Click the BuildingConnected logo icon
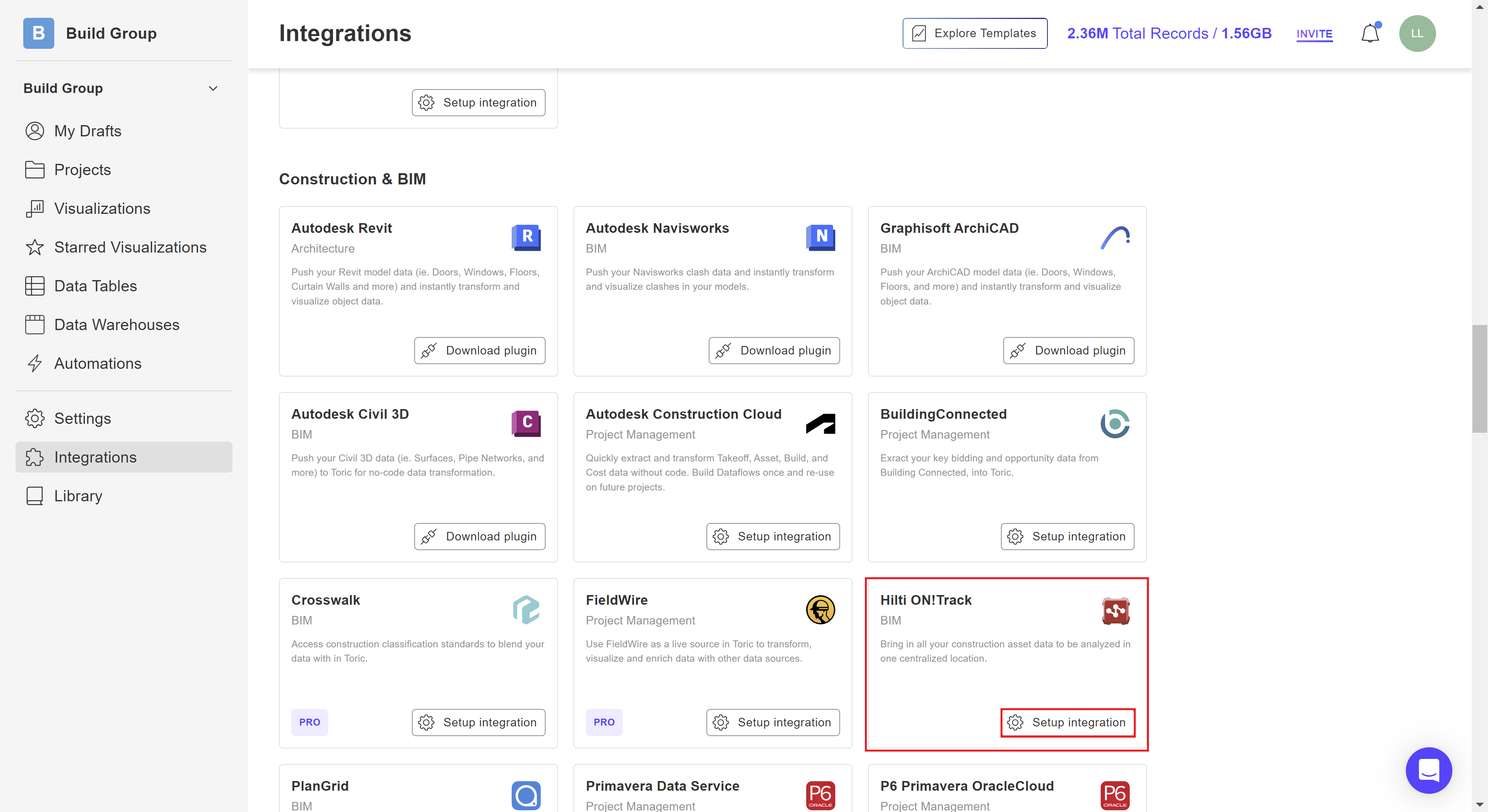The height and width of the screenshot is (812, 1488). (1115, 423)
